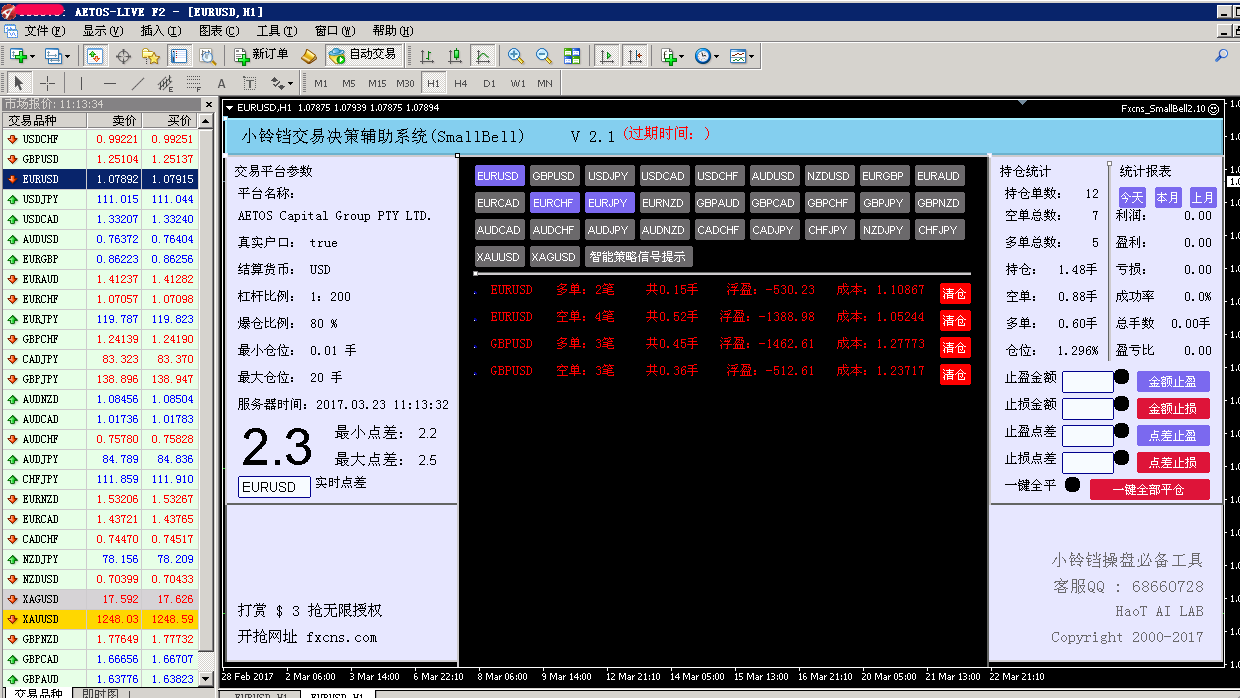The height and width of the screenshot is (698, 1240).
Task: Zoom out of the chart
Action: point(544,56)
